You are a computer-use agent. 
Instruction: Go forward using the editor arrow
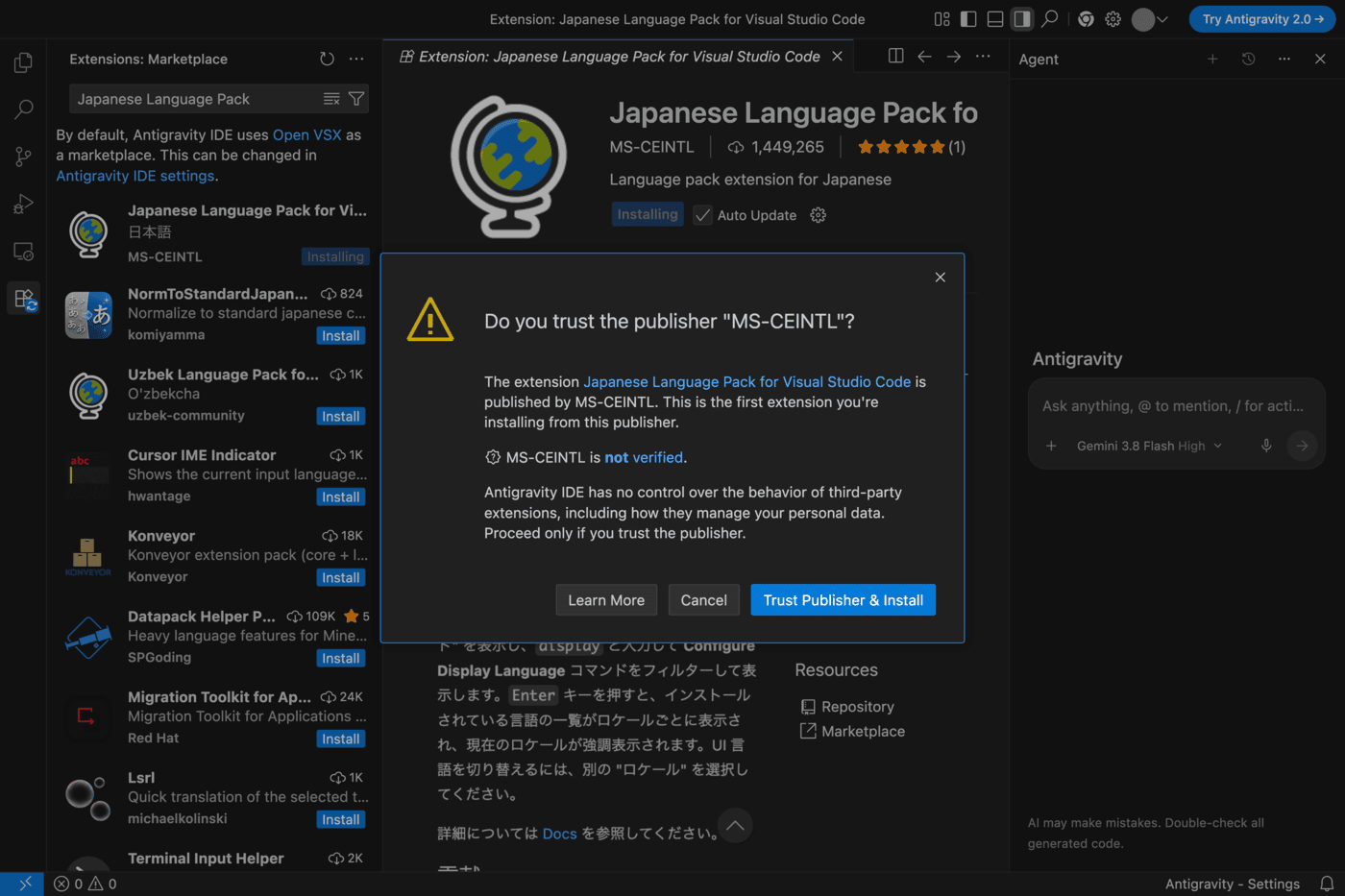tap(953, 57)
